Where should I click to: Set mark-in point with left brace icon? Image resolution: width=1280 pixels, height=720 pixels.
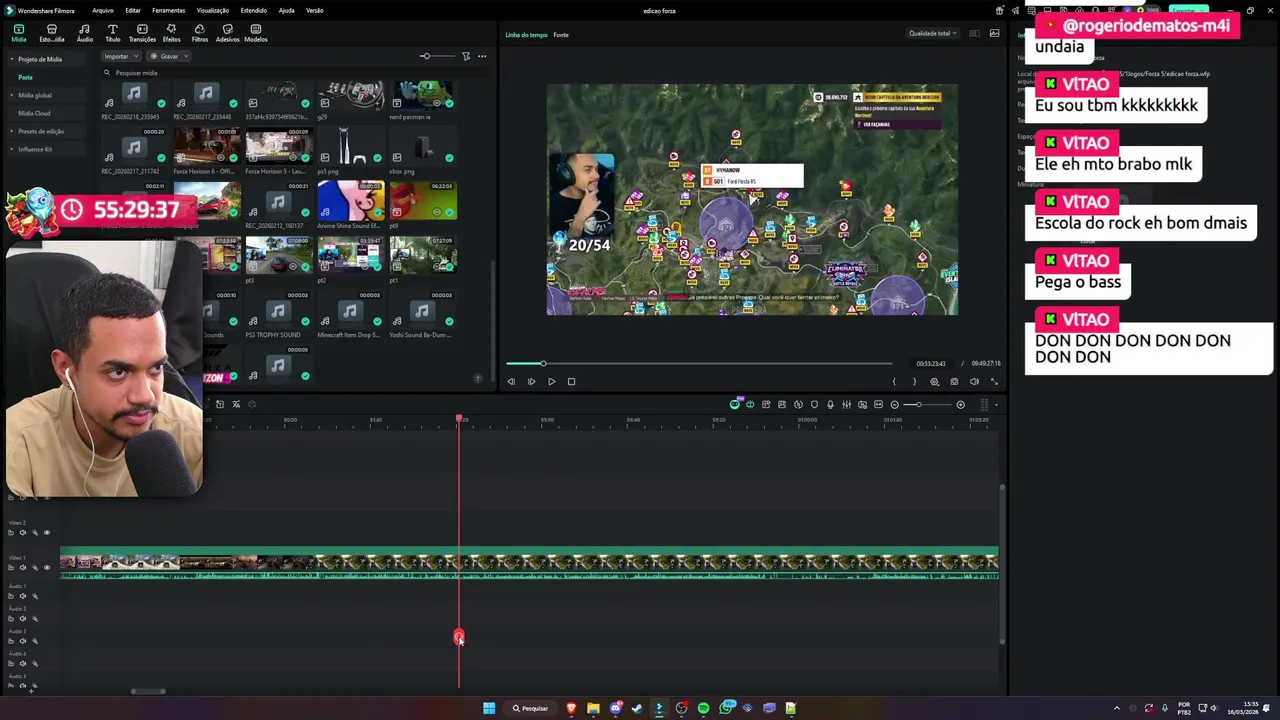(894, 381)
